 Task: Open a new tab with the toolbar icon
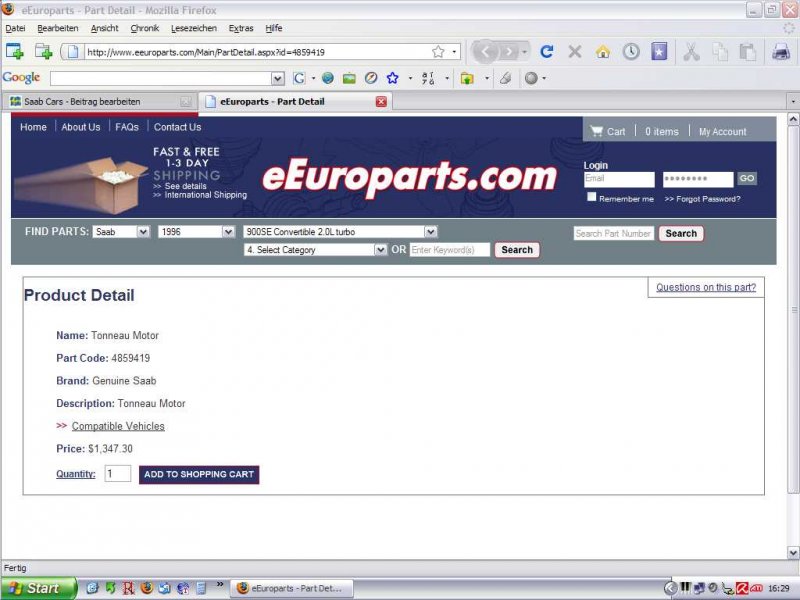43,52
